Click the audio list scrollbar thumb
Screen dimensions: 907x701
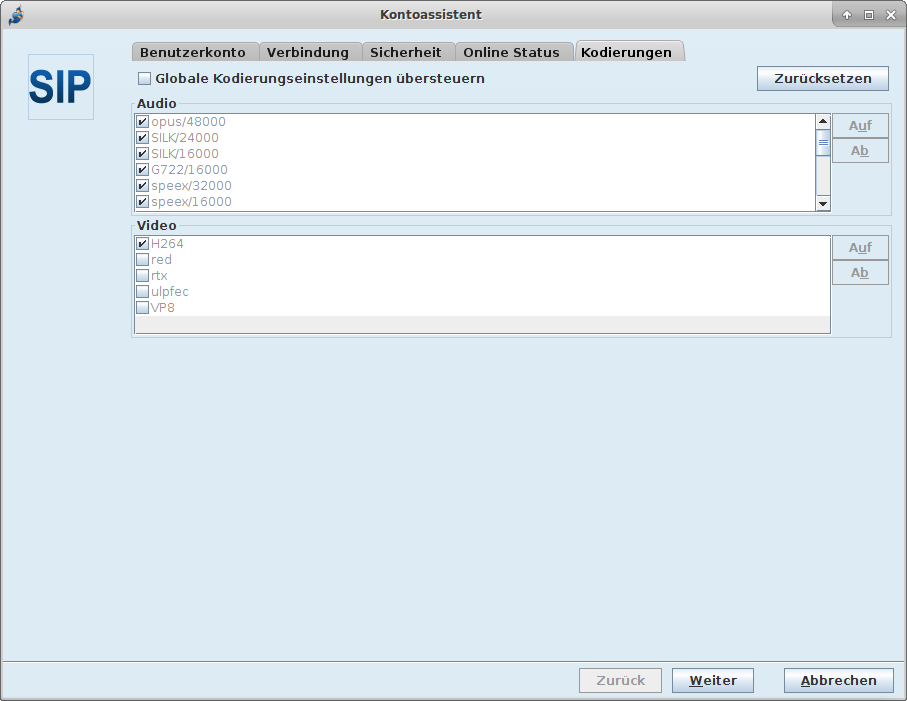click(823, 143)
